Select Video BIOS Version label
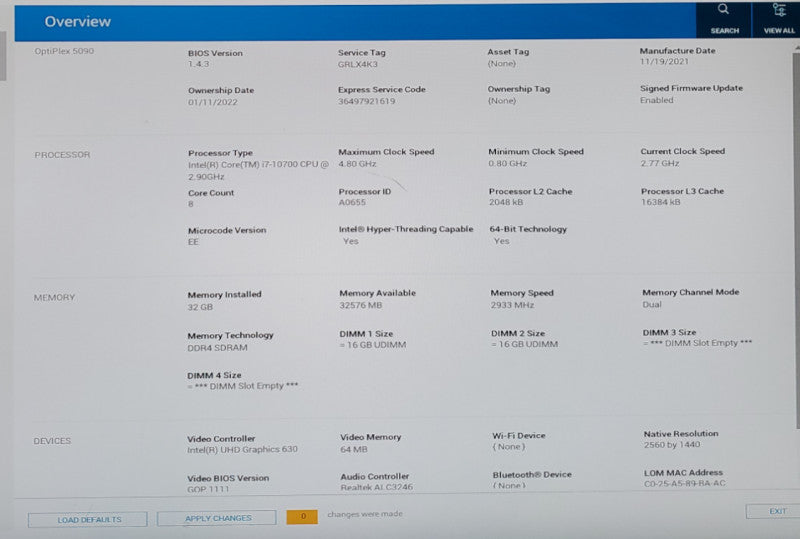Viewport: 800px width, 539px height. coord(228,478)
